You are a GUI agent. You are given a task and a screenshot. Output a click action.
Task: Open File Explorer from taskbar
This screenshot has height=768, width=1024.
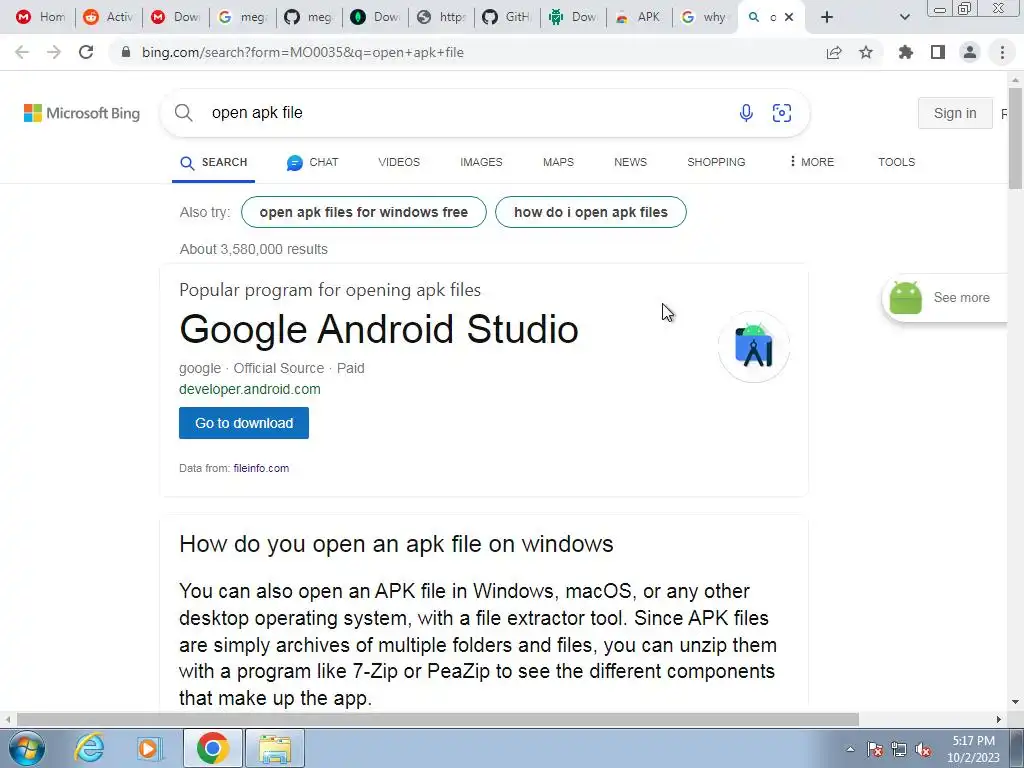(275, 748)
